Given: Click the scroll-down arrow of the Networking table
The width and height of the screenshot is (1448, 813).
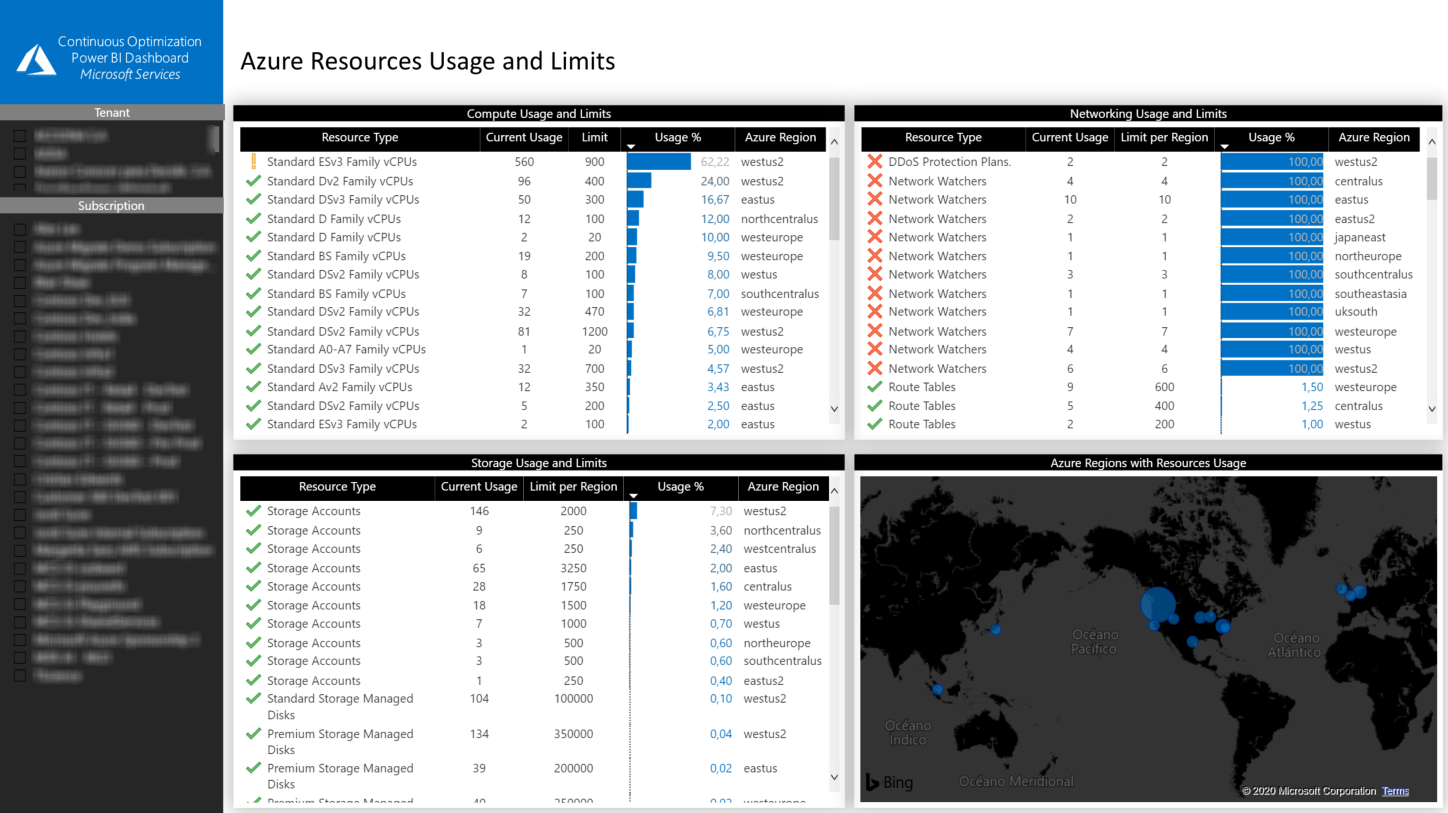Looking at the screenshot, I should (1431, 409).
